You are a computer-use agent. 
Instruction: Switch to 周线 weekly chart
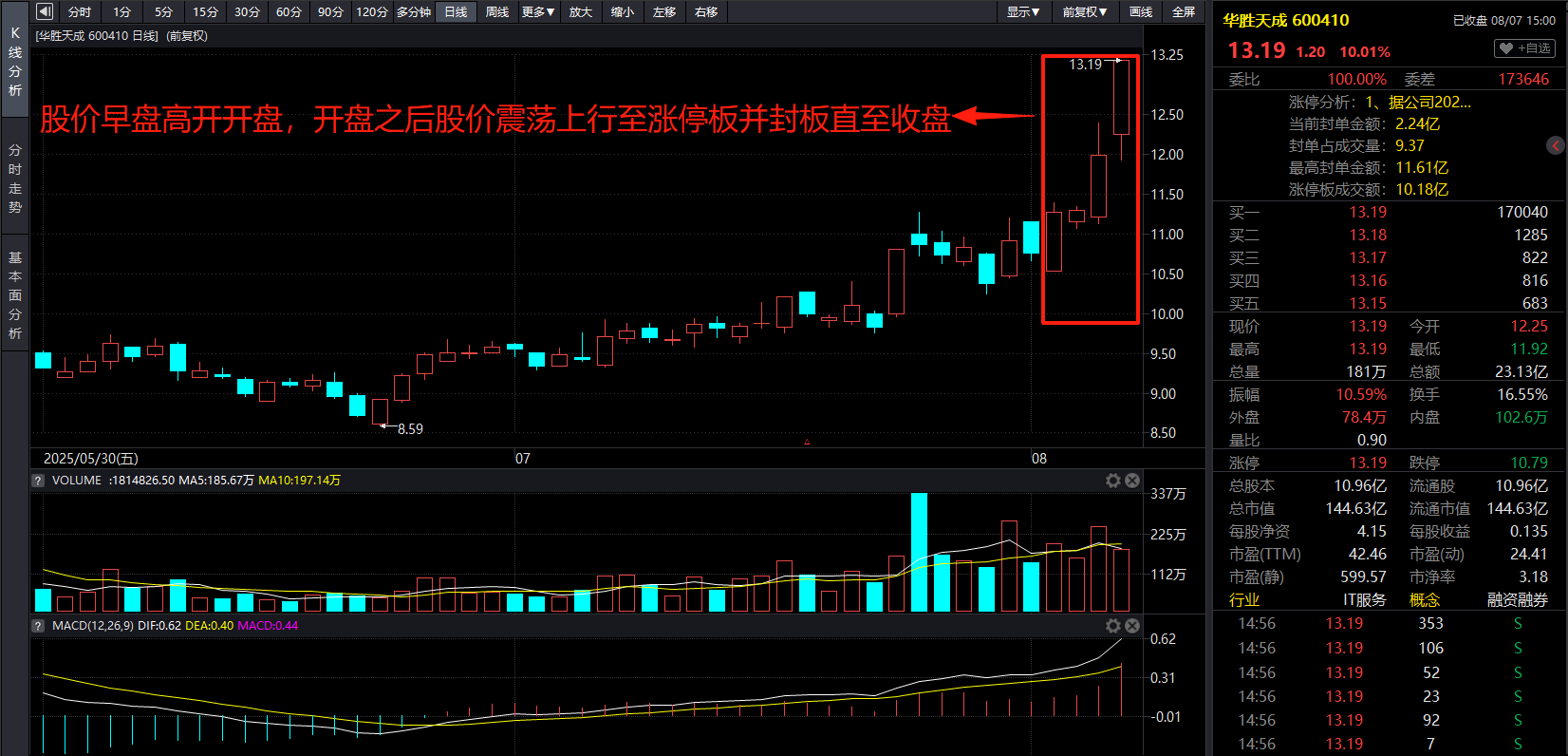[x=497, y=12]
